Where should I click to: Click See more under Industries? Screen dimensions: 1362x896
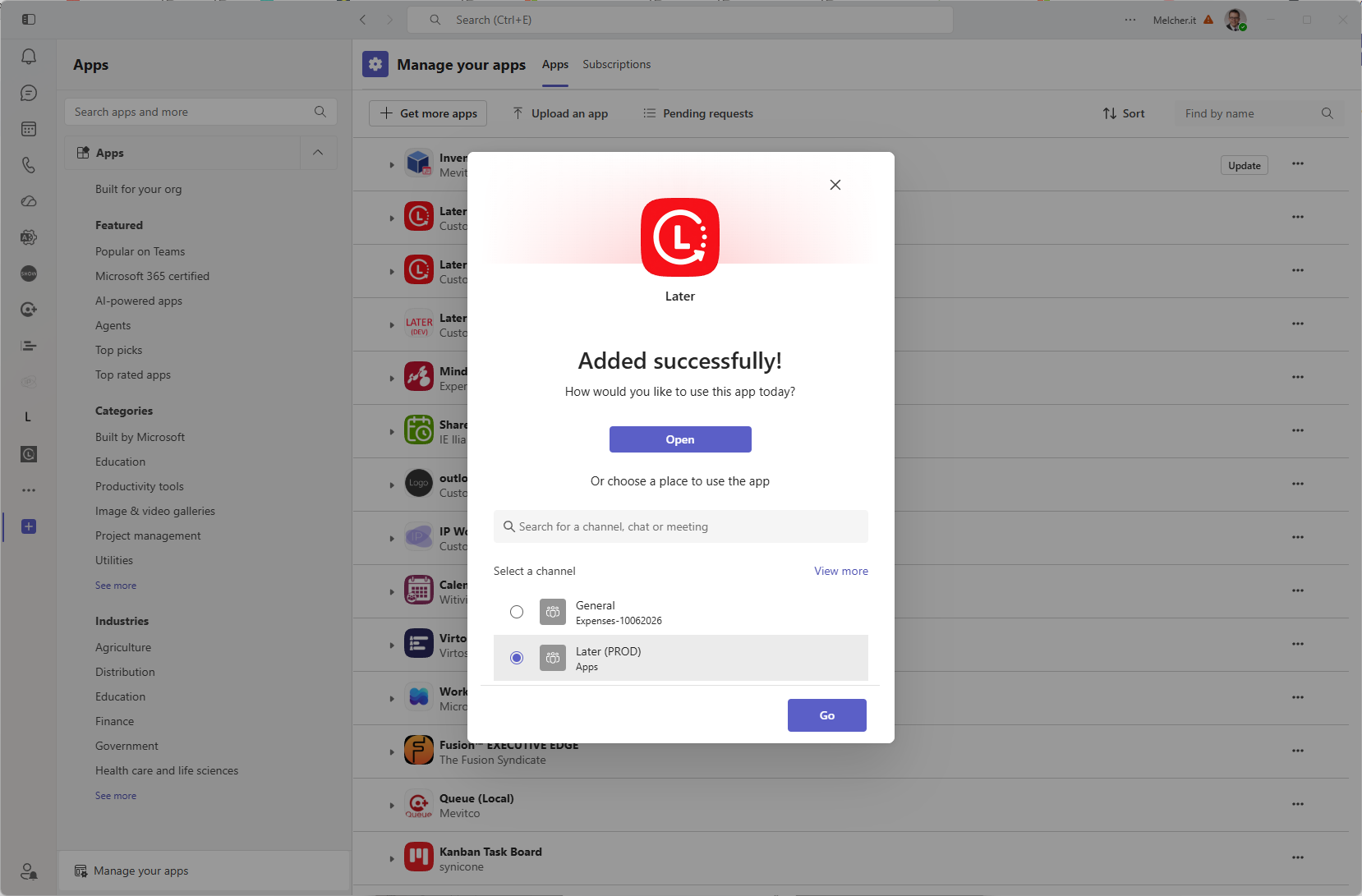coord(116,796)
